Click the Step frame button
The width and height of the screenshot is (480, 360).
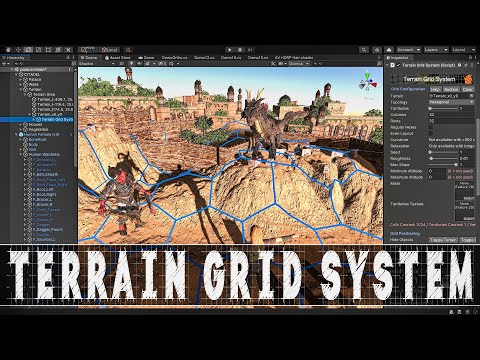250,50
